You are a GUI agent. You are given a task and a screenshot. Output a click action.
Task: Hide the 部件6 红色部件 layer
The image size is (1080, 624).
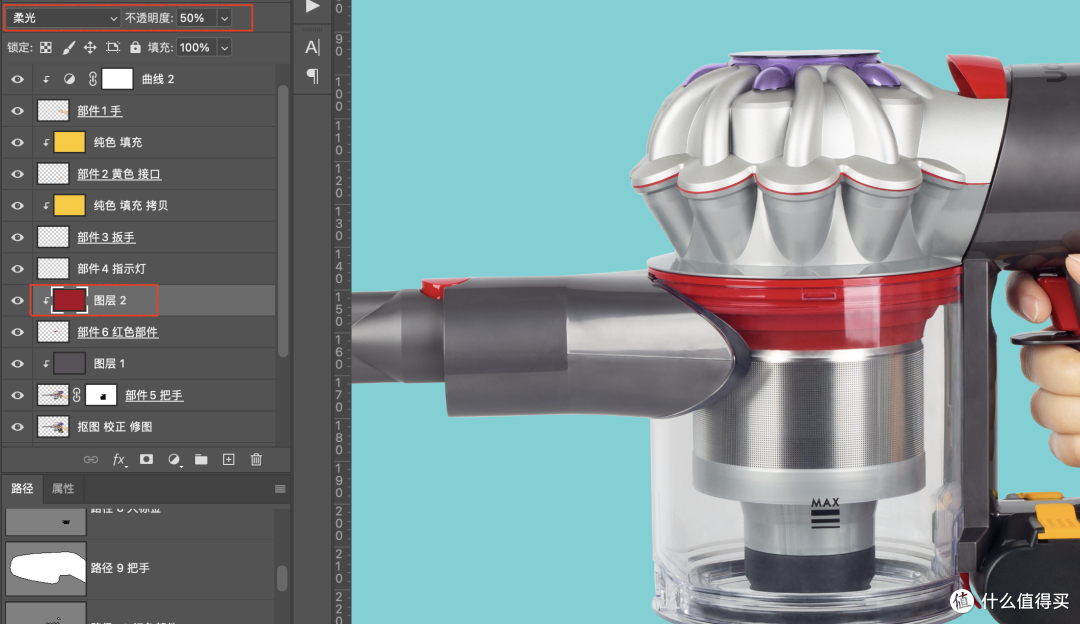coord(18,333)
